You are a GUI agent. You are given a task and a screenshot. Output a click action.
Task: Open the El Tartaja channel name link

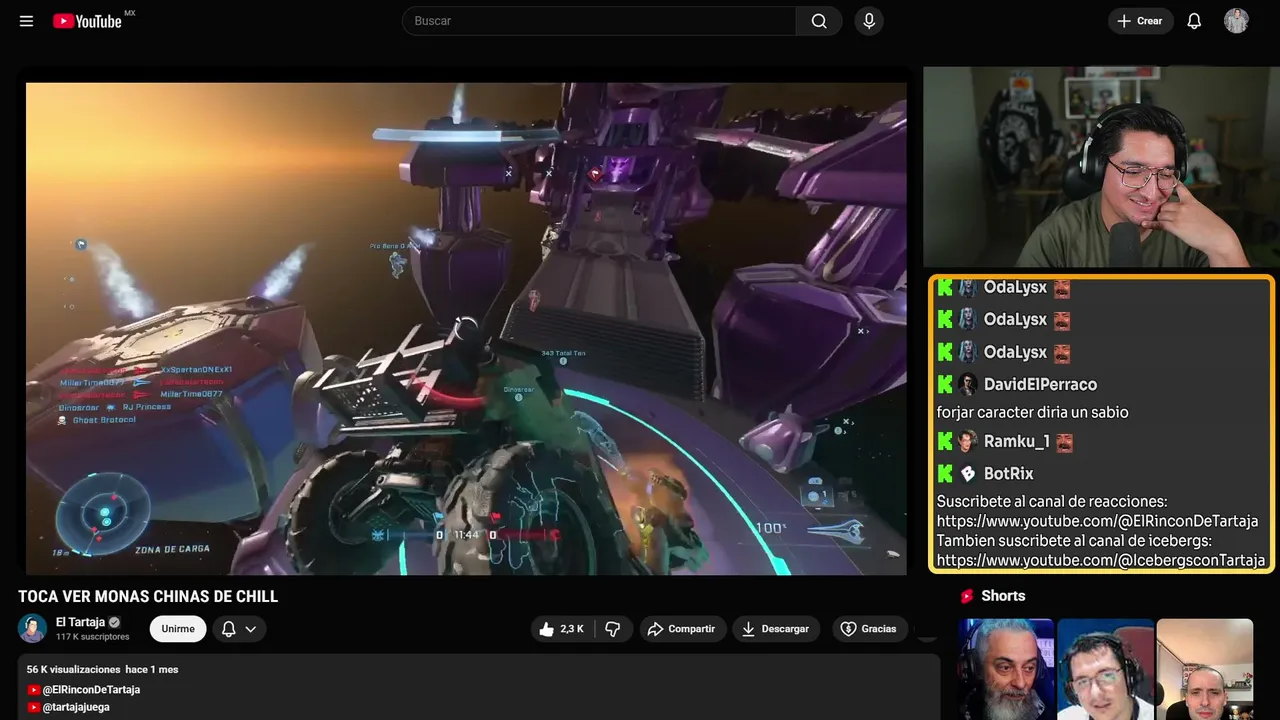[81, 622]
